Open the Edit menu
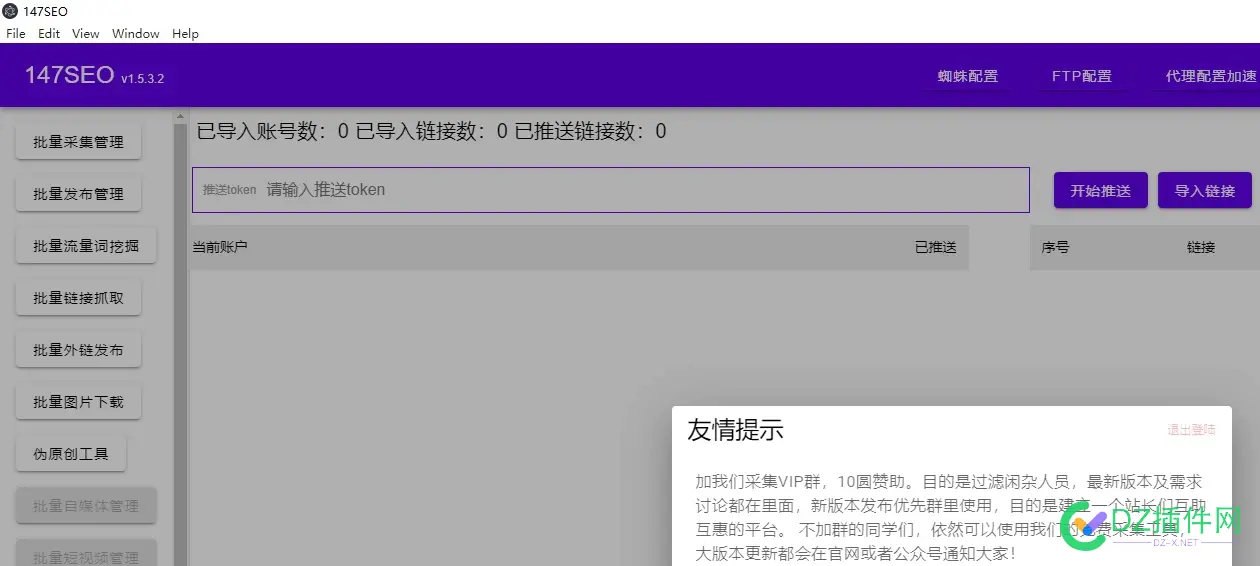Screen dimensions: 1260x566 coord(49,33)
